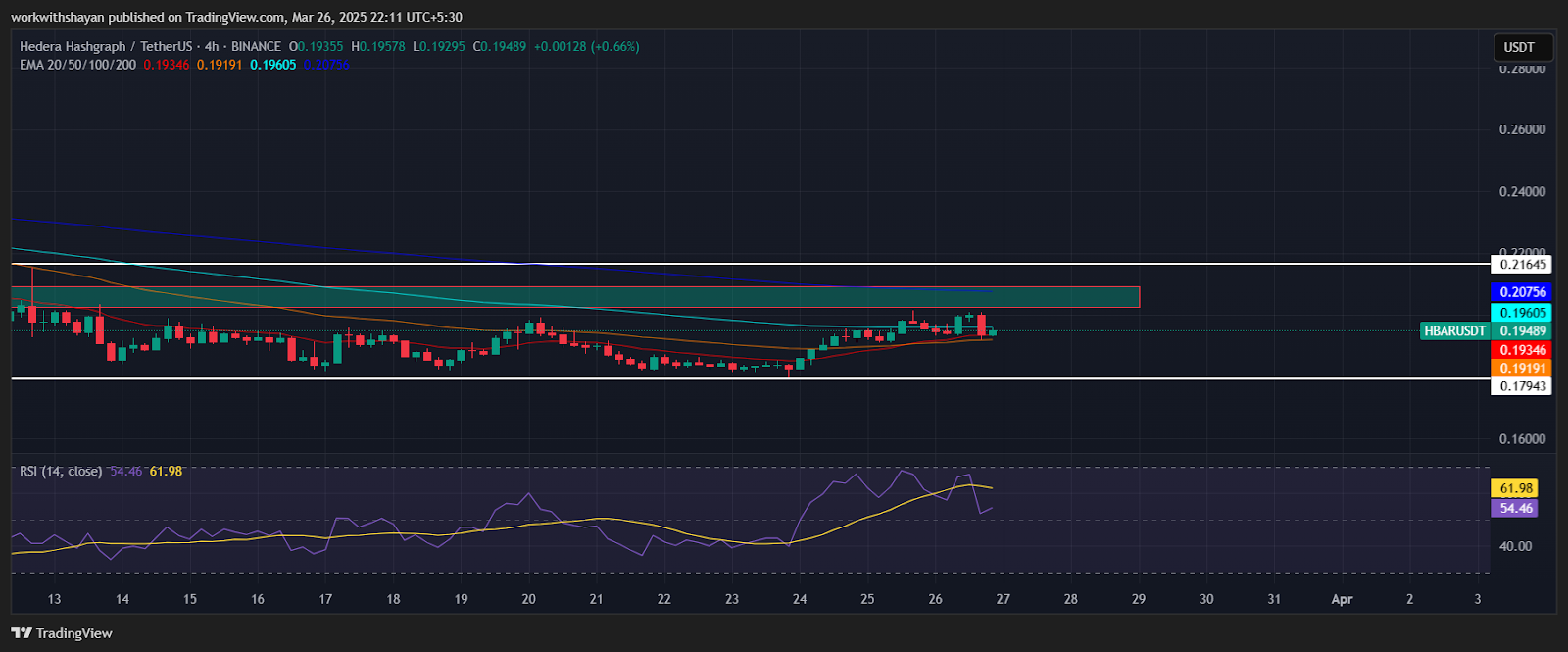Open the USDT currency selector
Screen dimensions: 1568x652
point(1519,47)
